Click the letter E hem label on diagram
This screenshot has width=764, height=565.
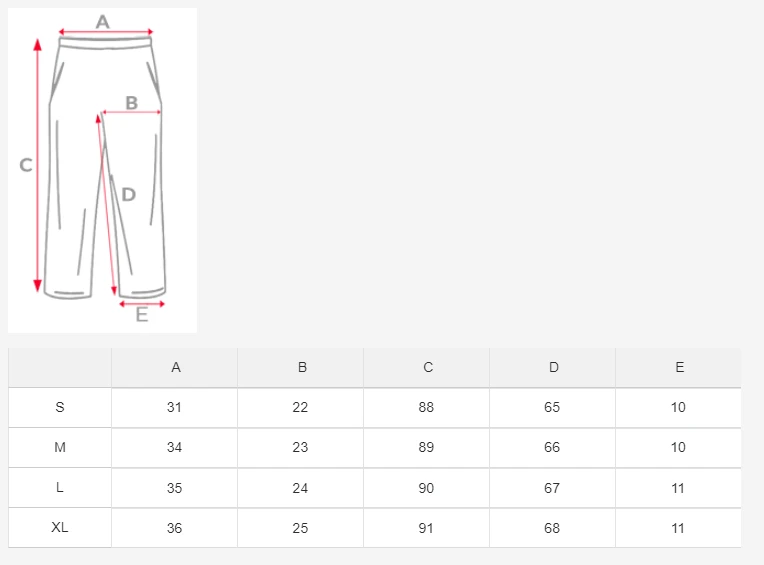(x=142, y=315)
